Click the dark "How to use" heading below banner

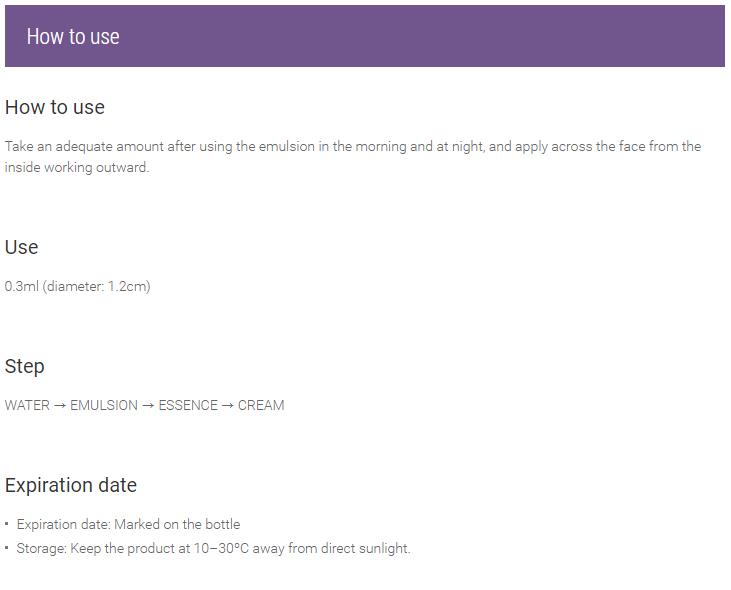[55, 107]
